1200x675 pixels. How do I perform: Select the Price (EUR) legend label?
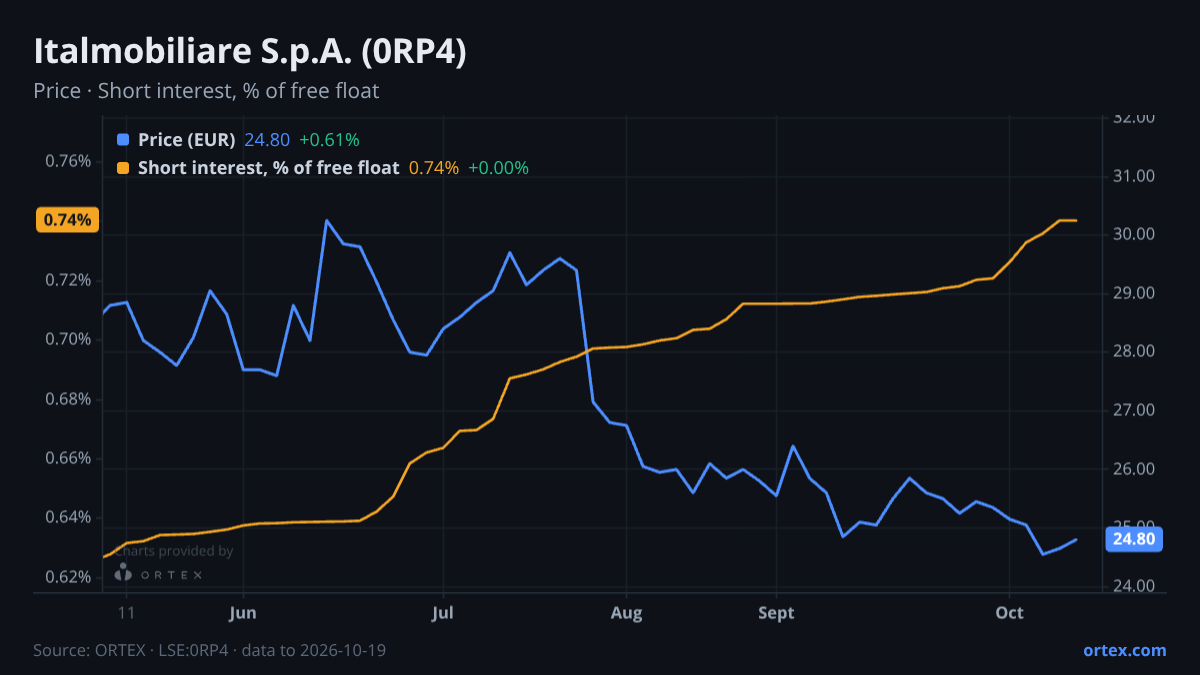[x=186, y=140]
